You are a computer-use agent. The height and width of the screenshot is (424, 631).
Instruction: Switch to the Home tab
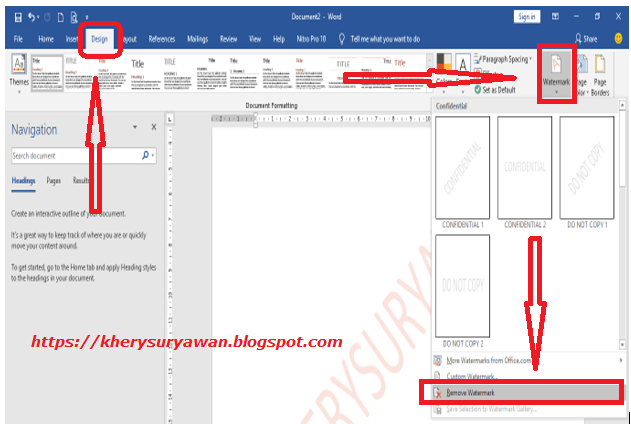pyautogui.click(x=46, y=39)
